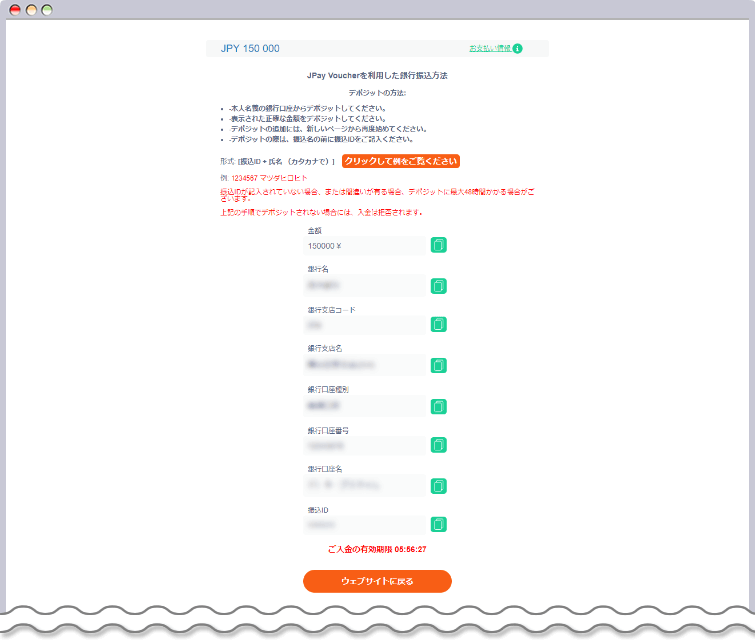Click the ご入金の有効期限 countdown timer
The height and width of the screenshot is (640, 755).
pyautogui.click(x=377, y=549)
